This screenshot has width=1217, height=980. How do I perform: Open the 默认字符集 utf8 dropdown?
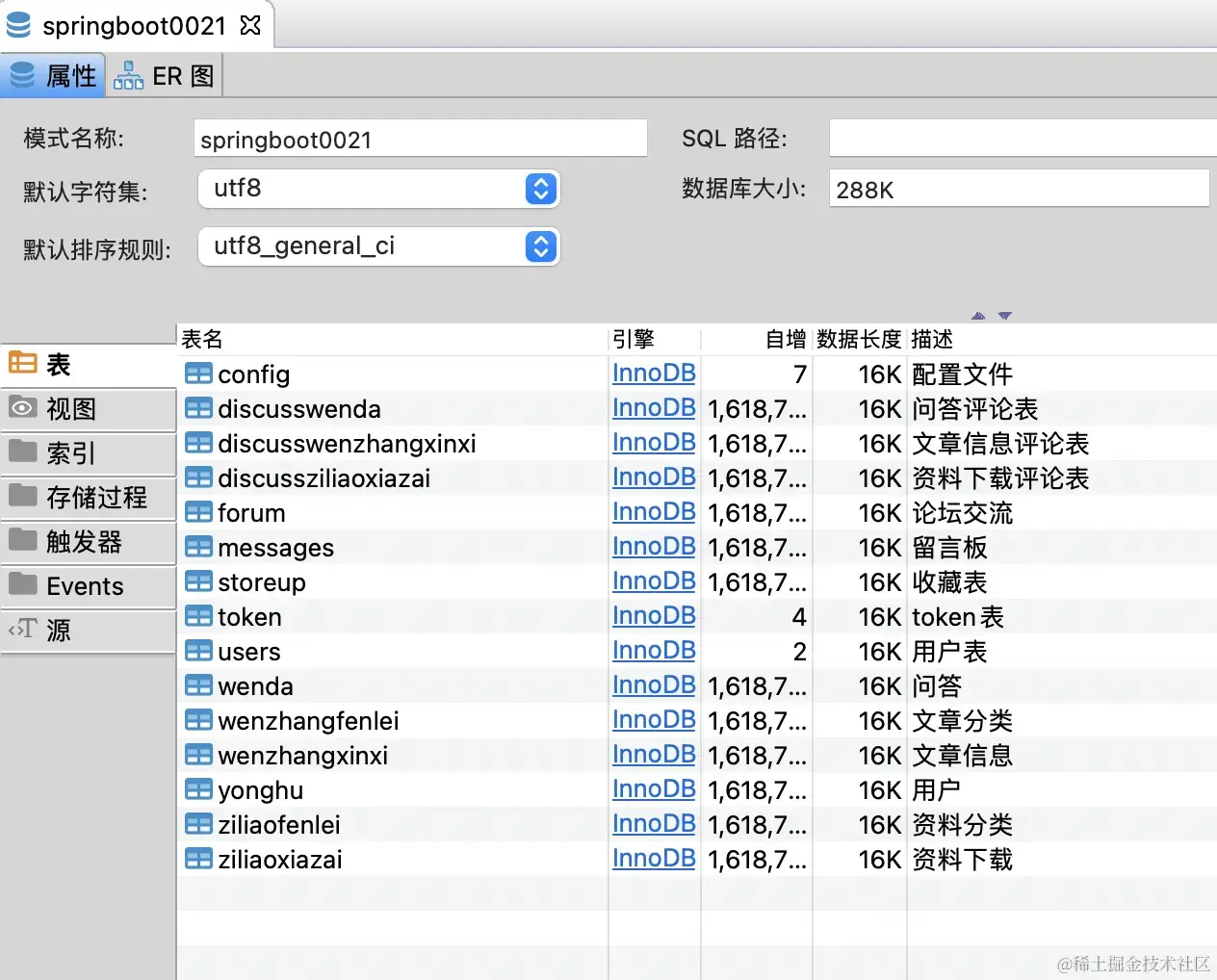[379, 189]
